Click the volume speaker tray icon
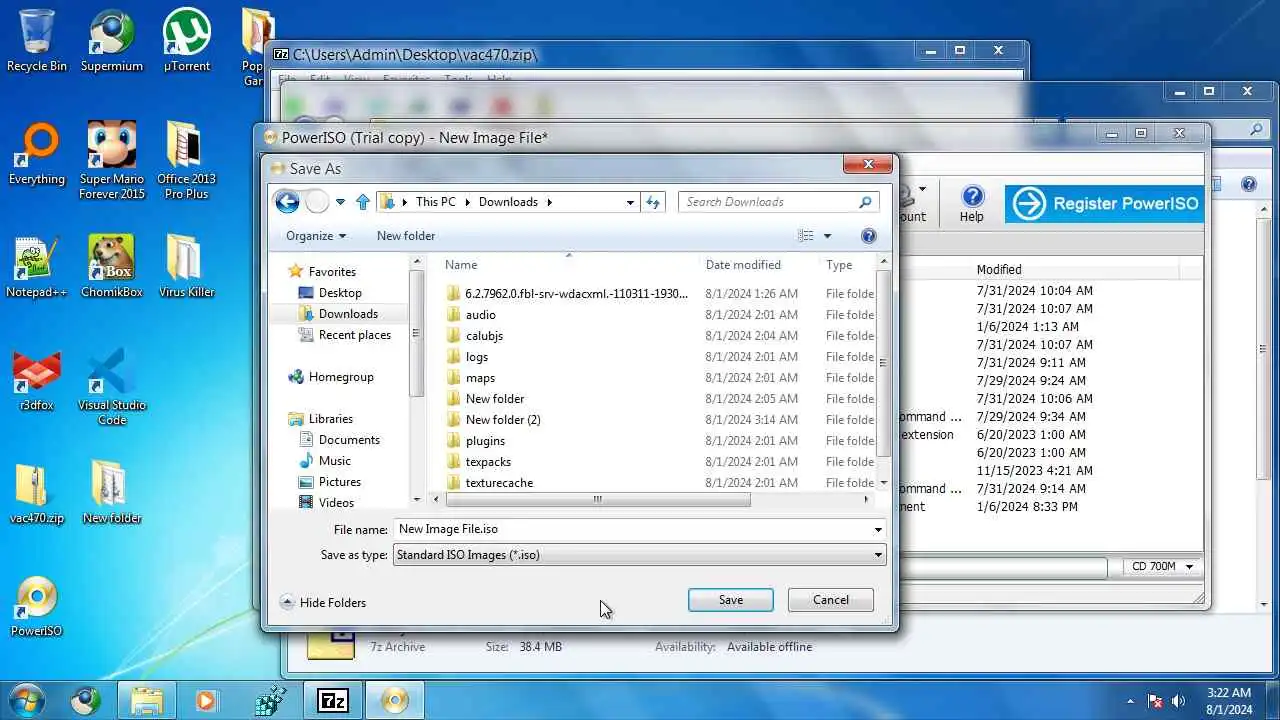 pos(1178,701)
